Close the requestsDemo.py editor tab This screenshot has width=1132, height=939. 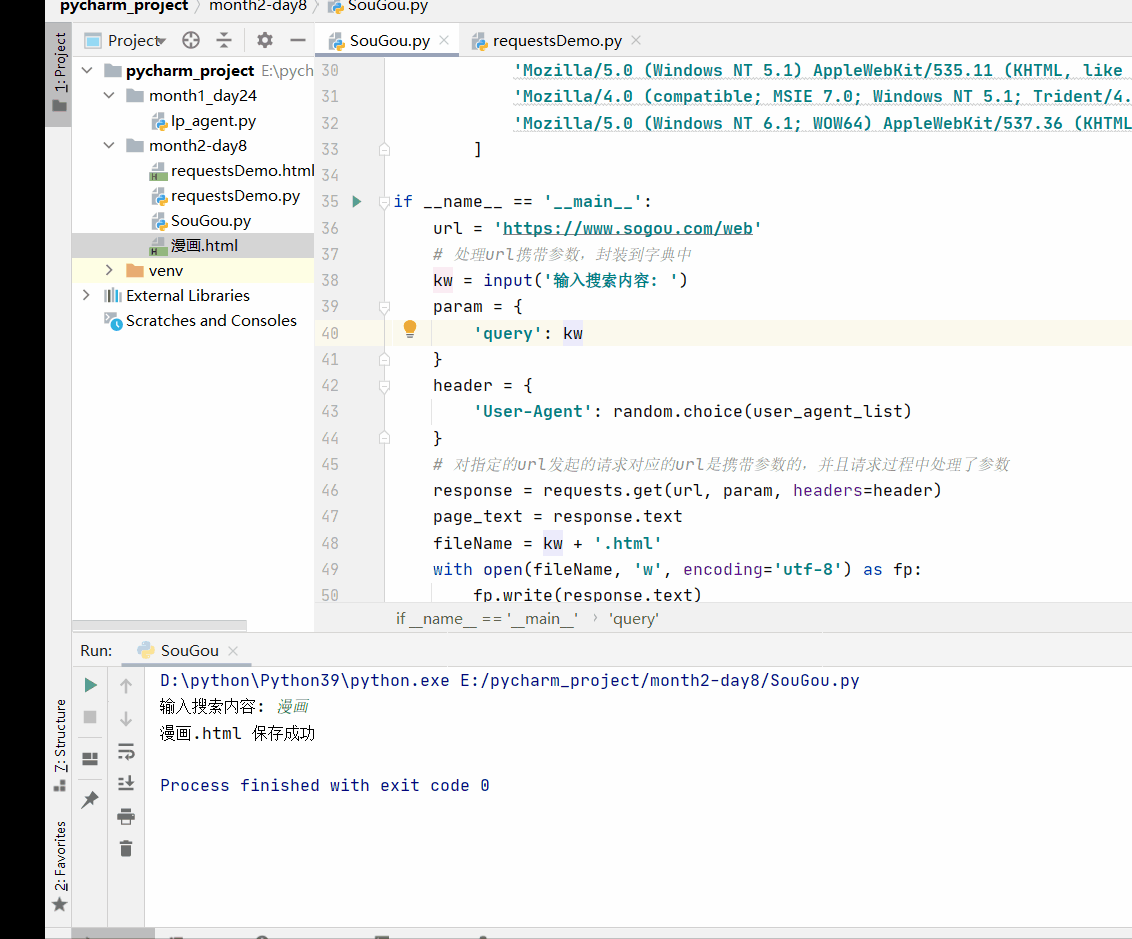click(636, 40)
